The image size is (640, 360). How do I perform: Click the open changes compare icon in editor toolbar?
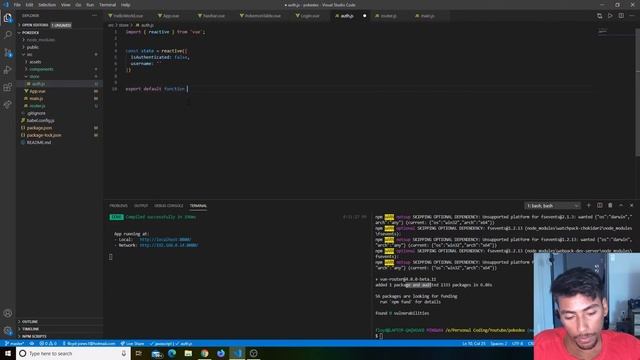click(599, 16)
